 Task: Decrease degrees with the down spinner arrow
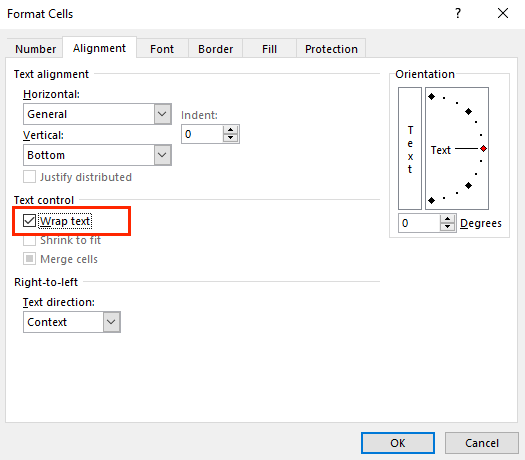447,227
